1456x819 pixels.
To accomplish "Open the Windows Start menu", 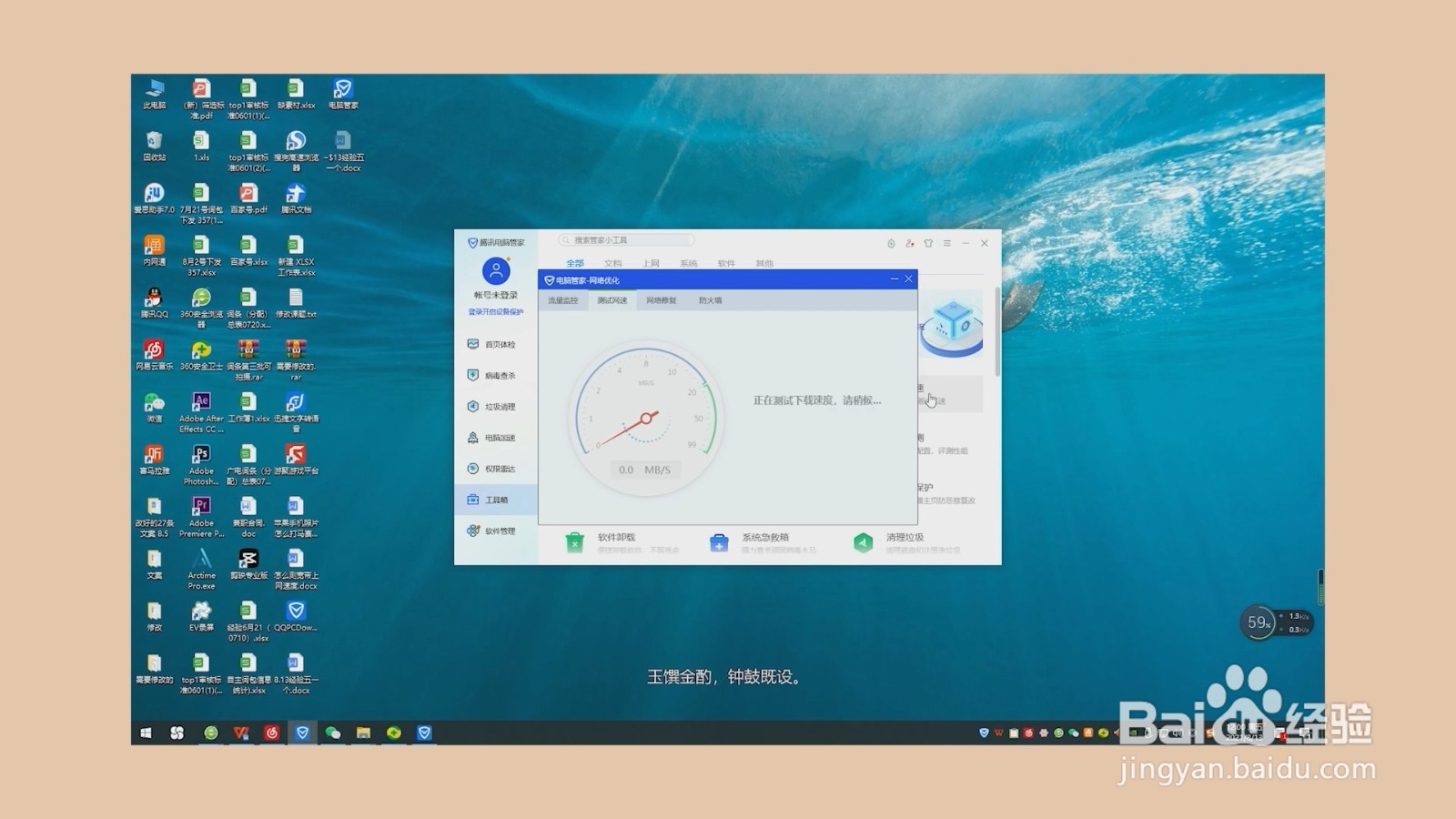I will point(146,733).
